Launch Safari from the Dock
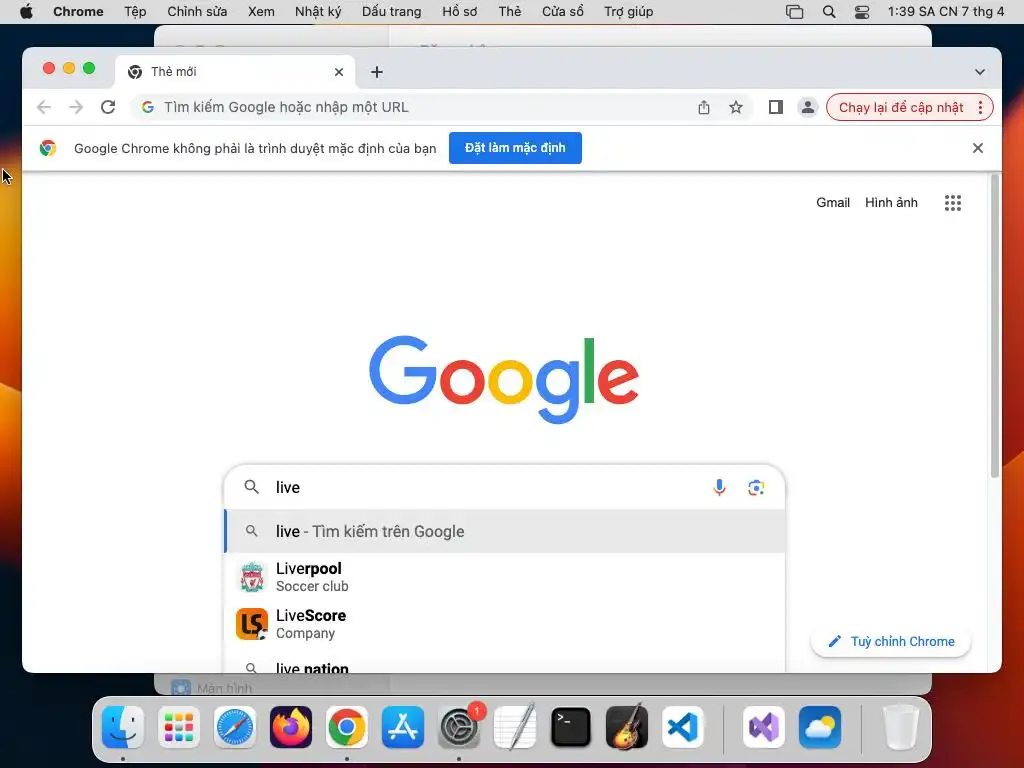Screen dimensions: 1024x768 [234, 727]
